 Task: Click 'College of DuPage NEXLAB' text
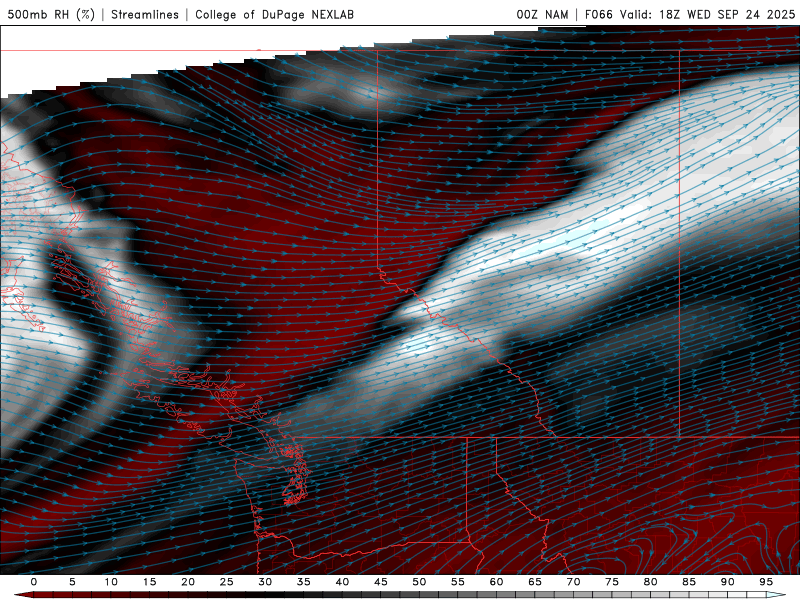coord(274,14)
